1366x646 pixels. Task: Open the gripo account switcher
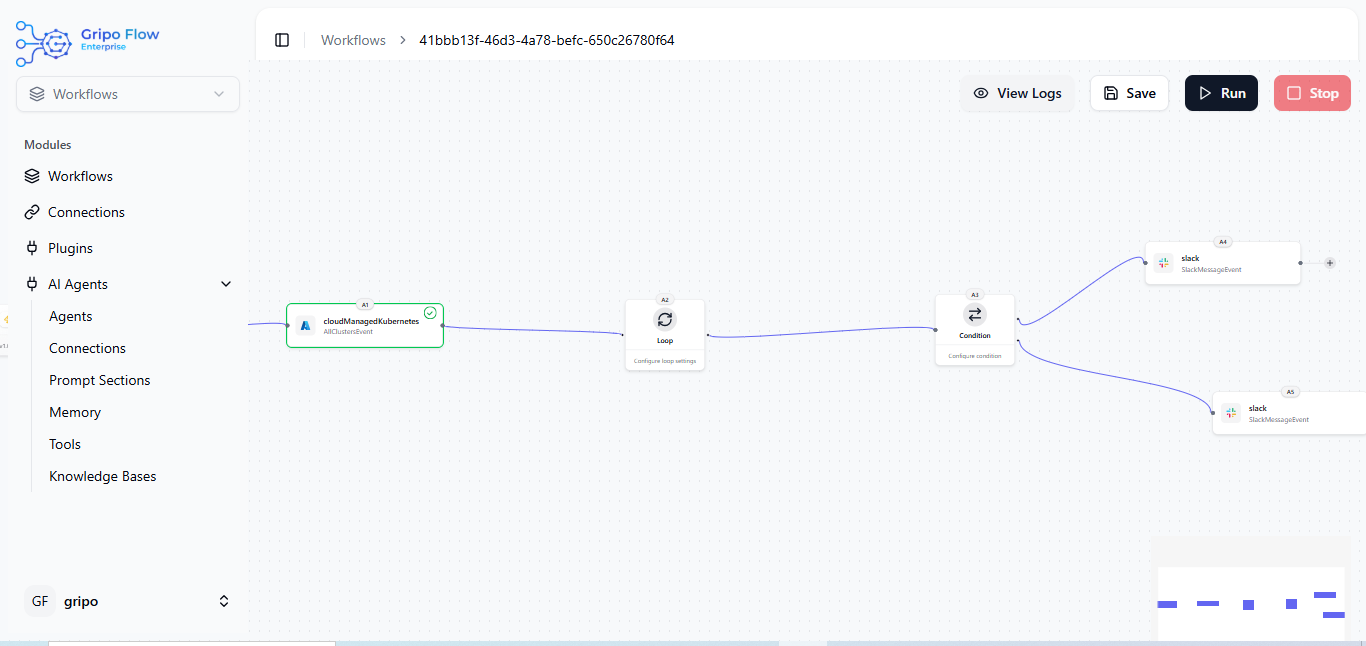coord(128,601)
